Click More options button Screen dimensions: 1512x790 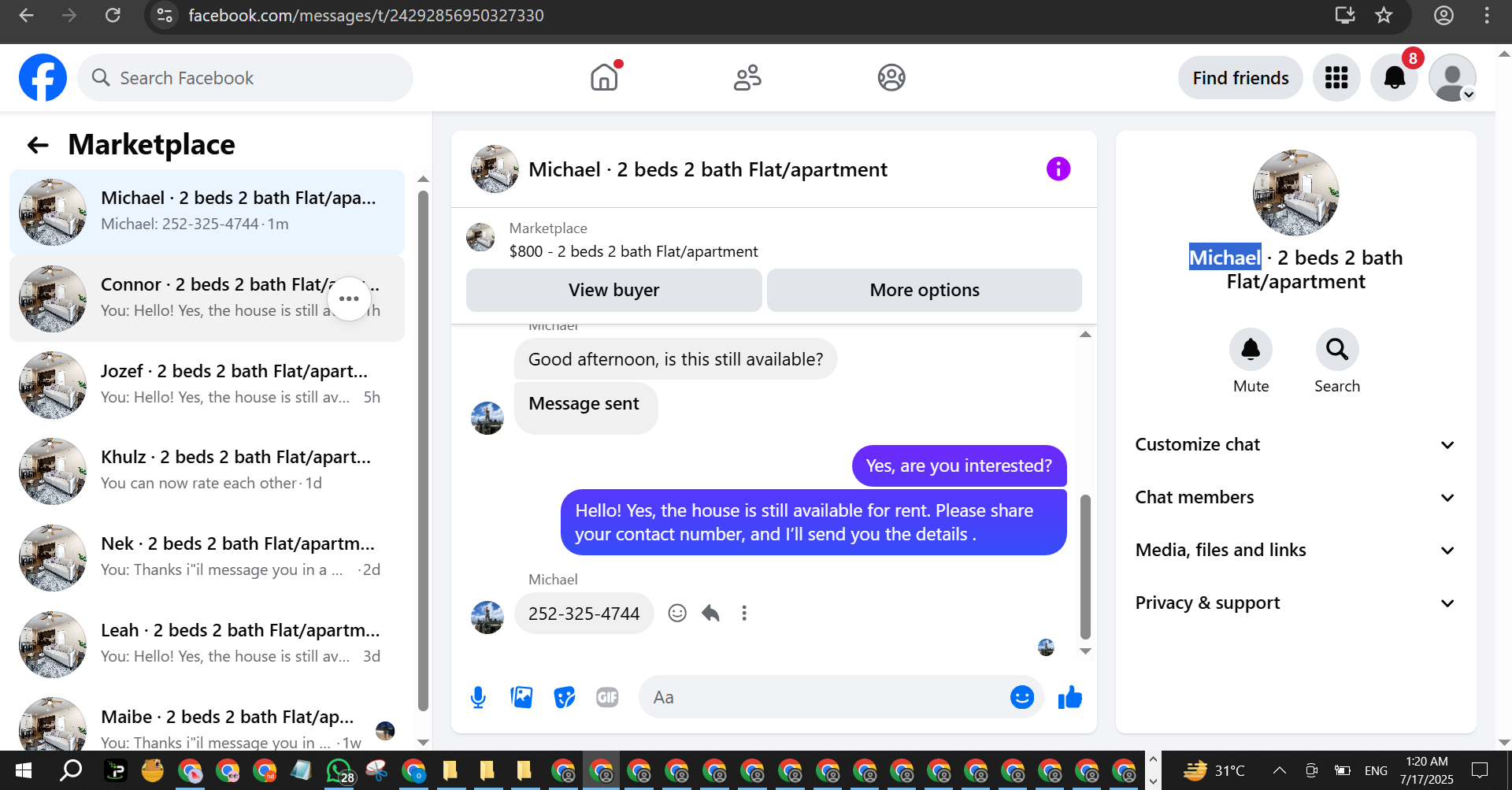[925, 290]
